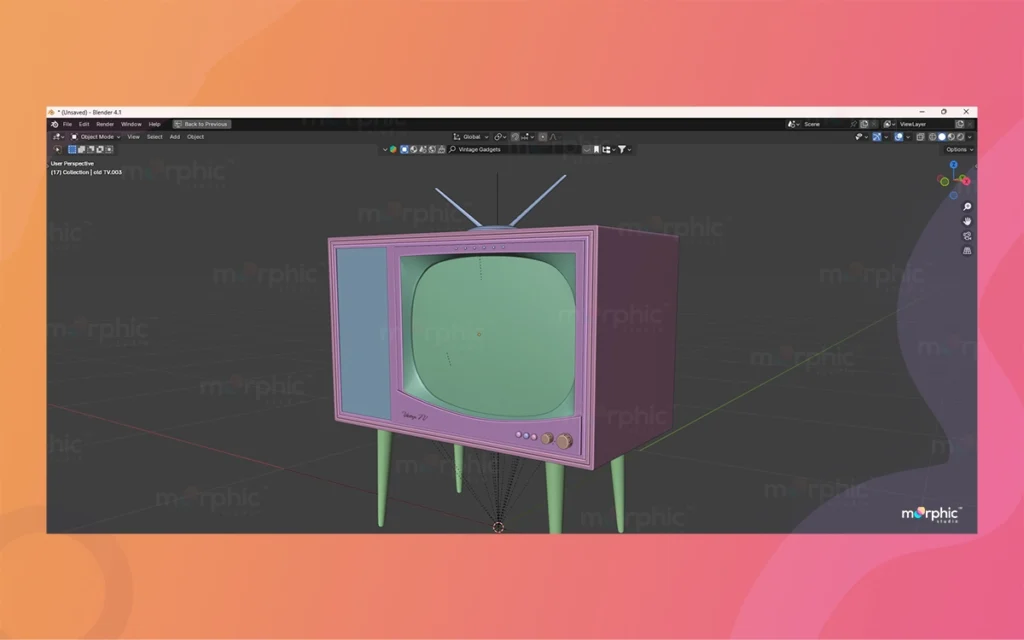Open the shading options dropdown arrow
This screenshot has height=640, width=1024.
970,137
